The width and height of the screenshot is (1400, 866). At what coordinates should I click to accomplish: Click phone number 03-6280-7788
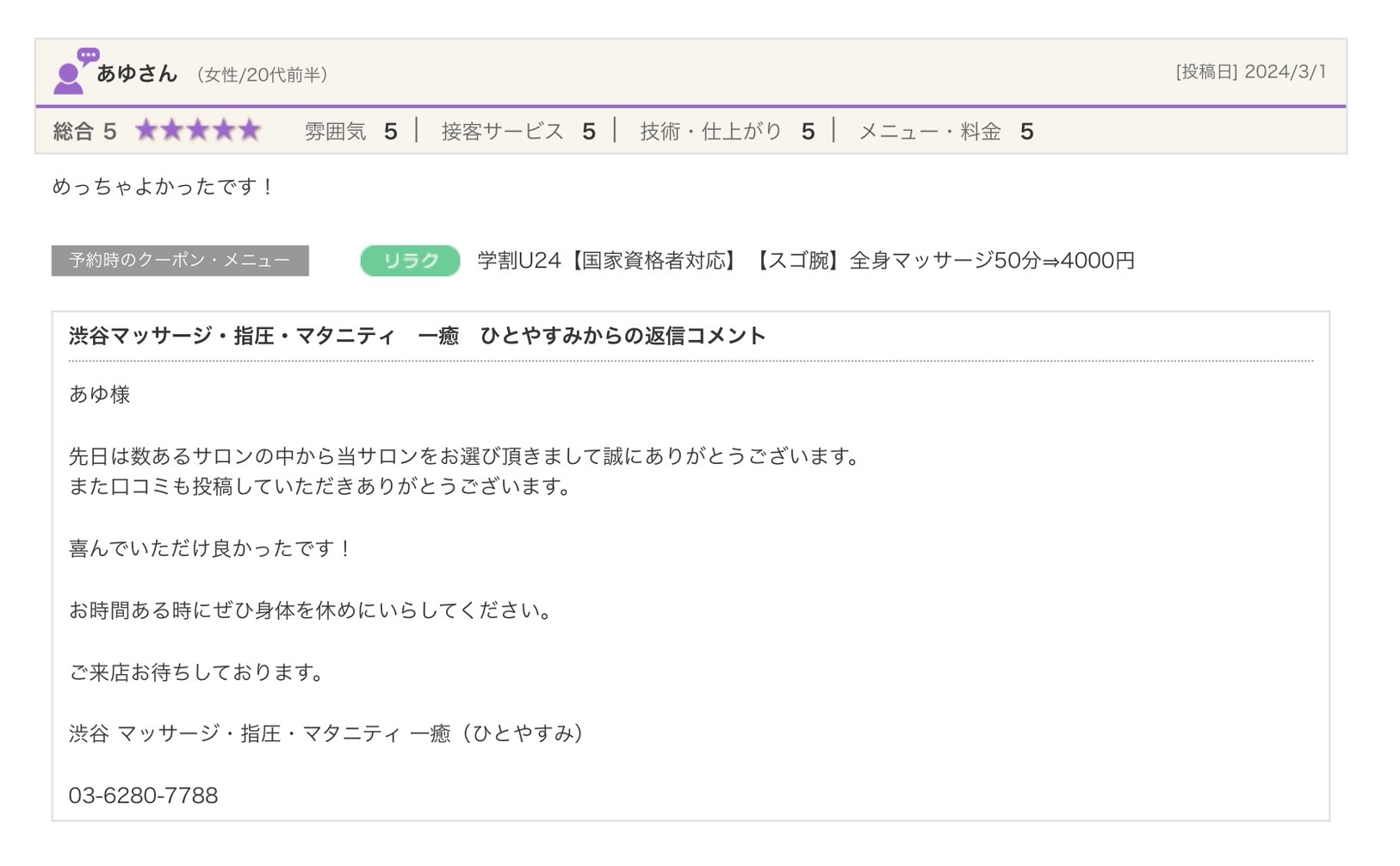coord(143,795)
